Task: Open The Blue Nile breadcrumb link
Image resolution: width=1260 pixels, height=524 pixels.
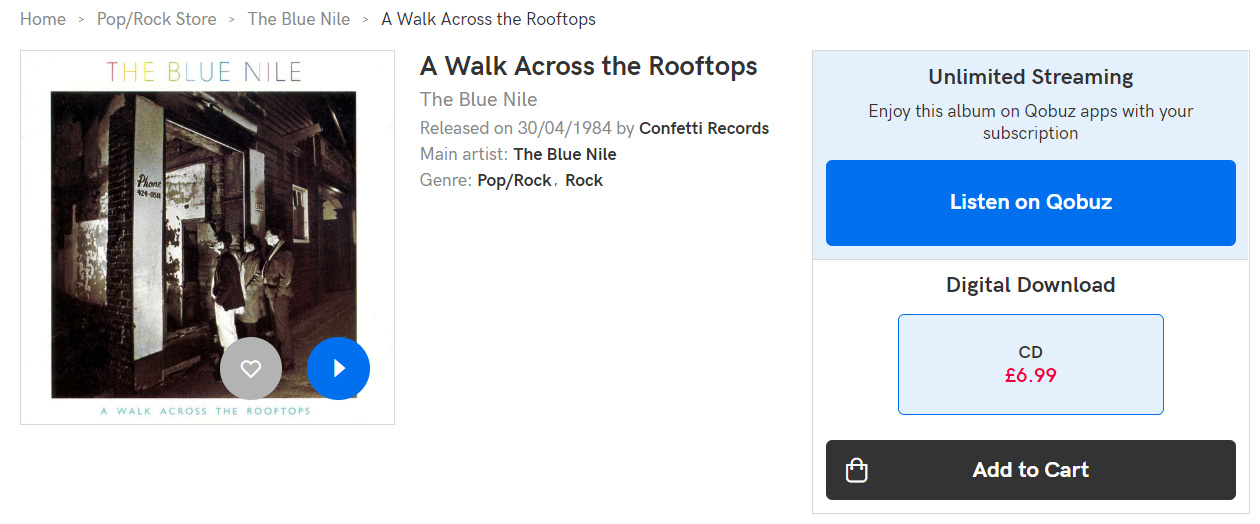Action: pos(299,19)
